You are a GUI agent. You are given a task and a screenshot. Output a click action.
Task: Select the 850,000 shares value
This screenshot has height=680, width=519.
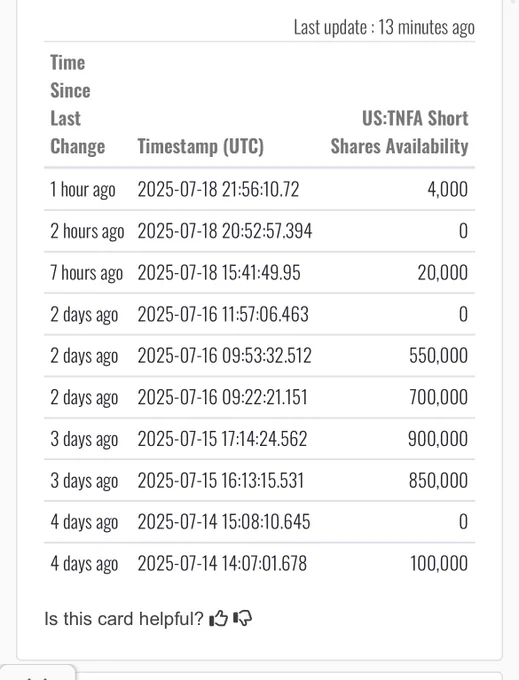click(x=438, y=481)
